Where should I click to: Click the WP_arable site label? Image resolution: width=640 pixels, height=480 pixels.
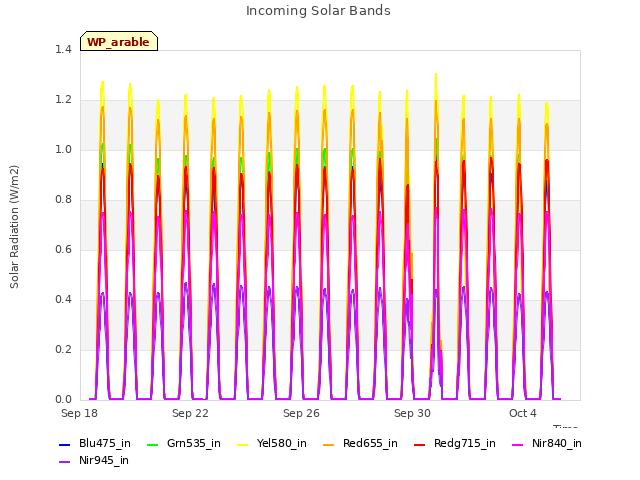(119, 42)
